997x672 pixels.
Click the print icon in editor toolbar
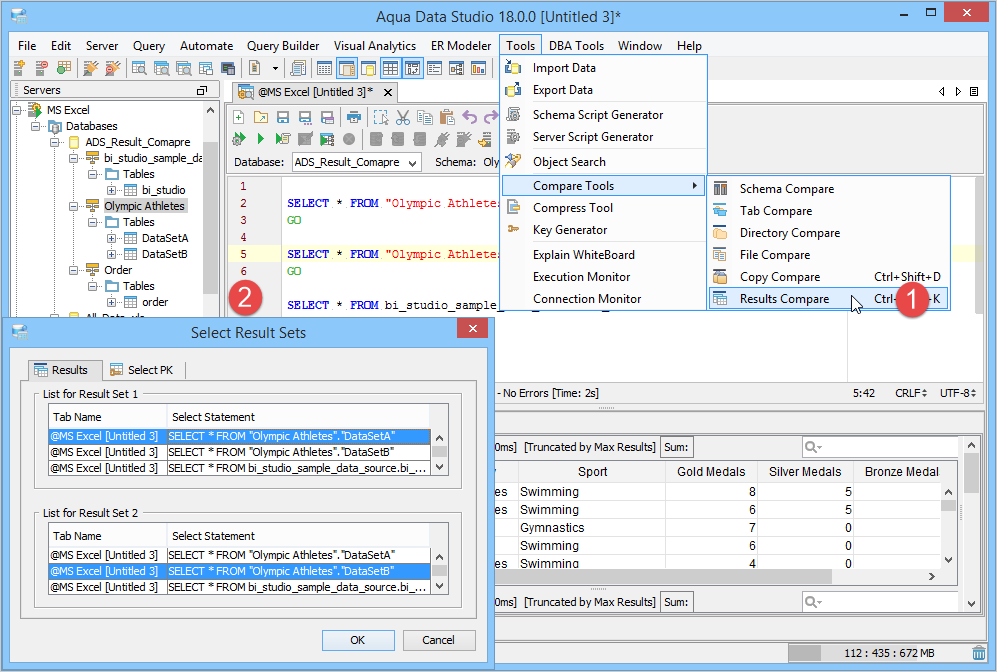click(x=354, y=118)
